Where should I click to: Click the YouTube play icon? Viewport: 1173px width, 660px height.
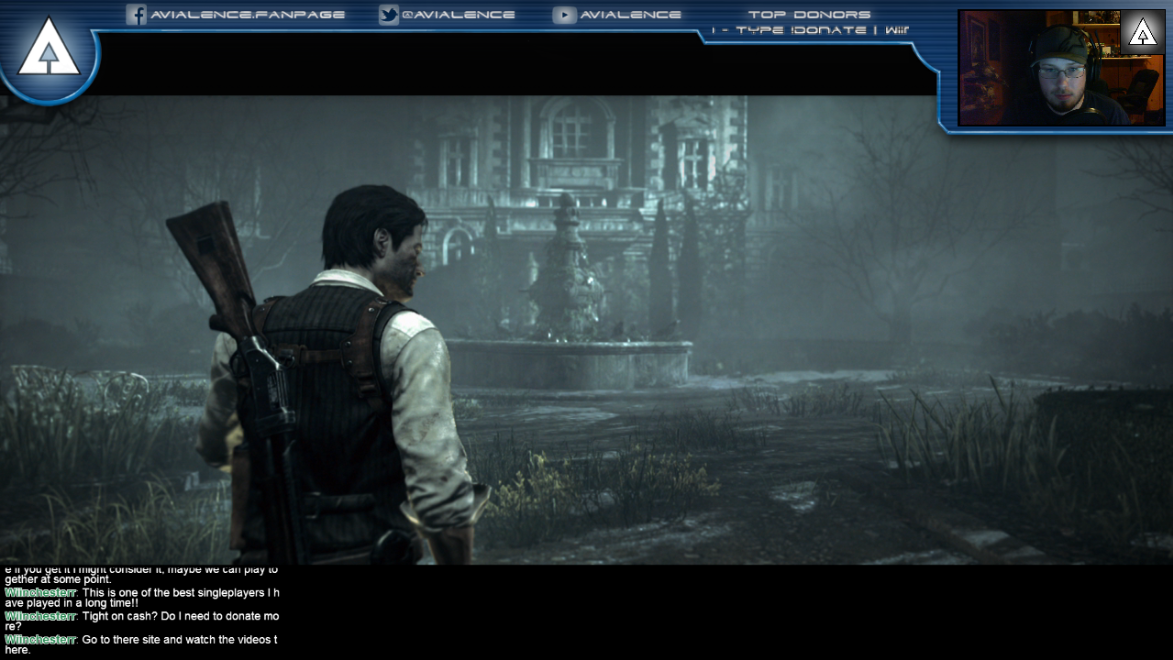pos(565,14)
